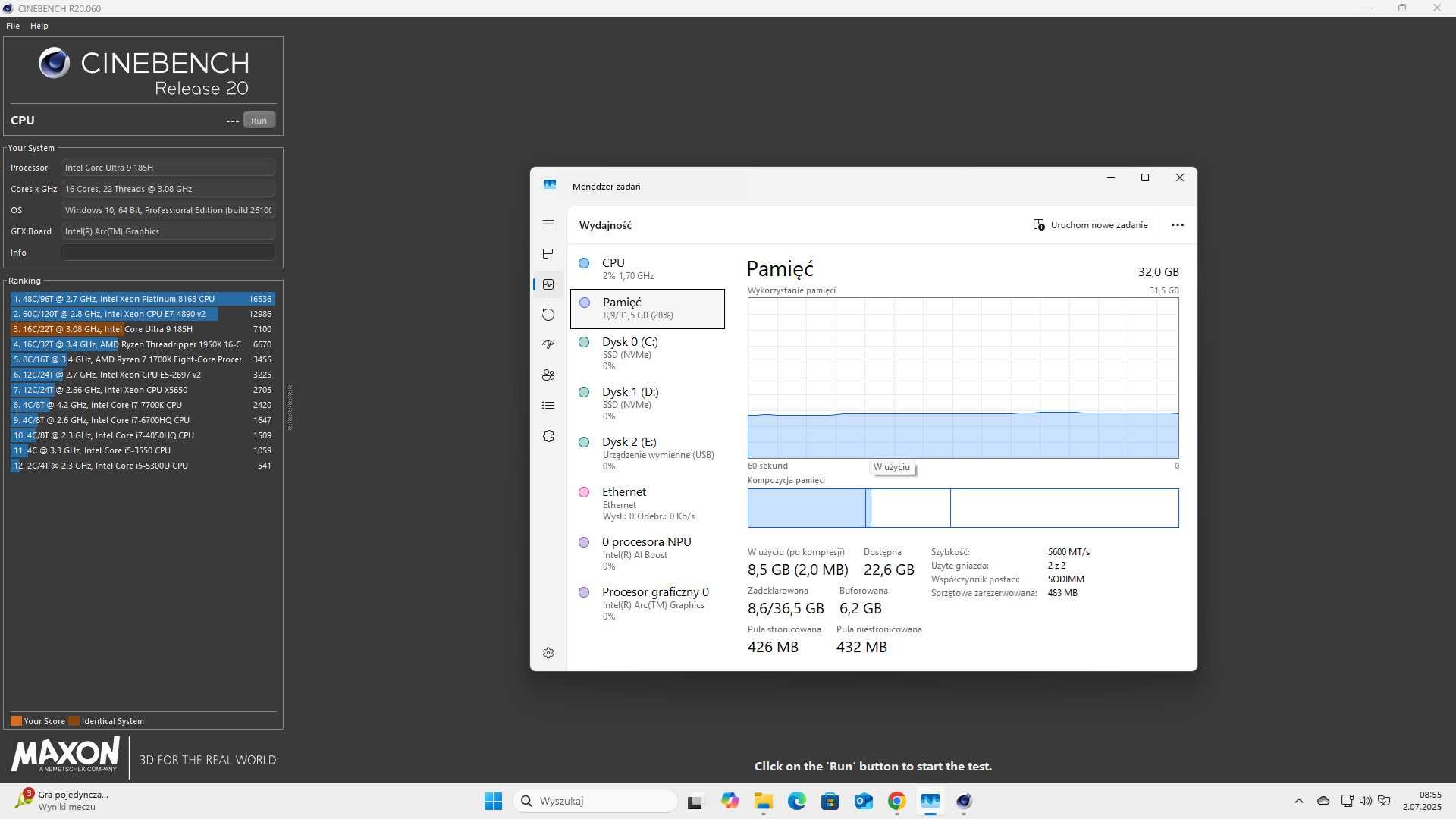This screenshot has height=819, width=1456.
Task: Select Dysk 2 (E:) removable device entry
Action: [648, 453]
